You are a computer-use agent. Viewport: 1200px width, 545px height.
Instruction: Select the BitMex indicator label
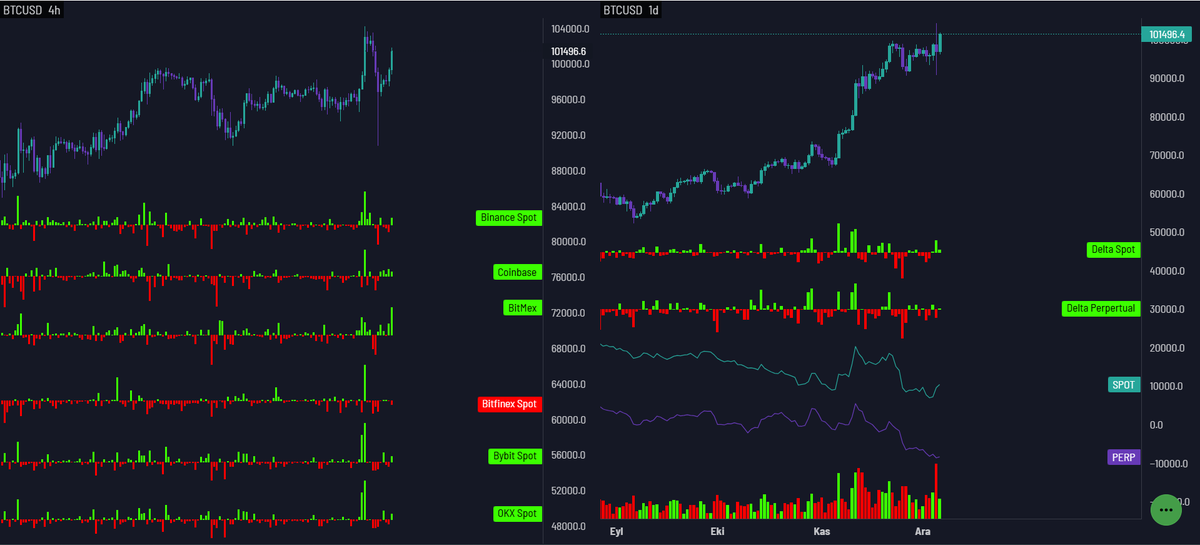pyautogui.click(x=522, y=308)
